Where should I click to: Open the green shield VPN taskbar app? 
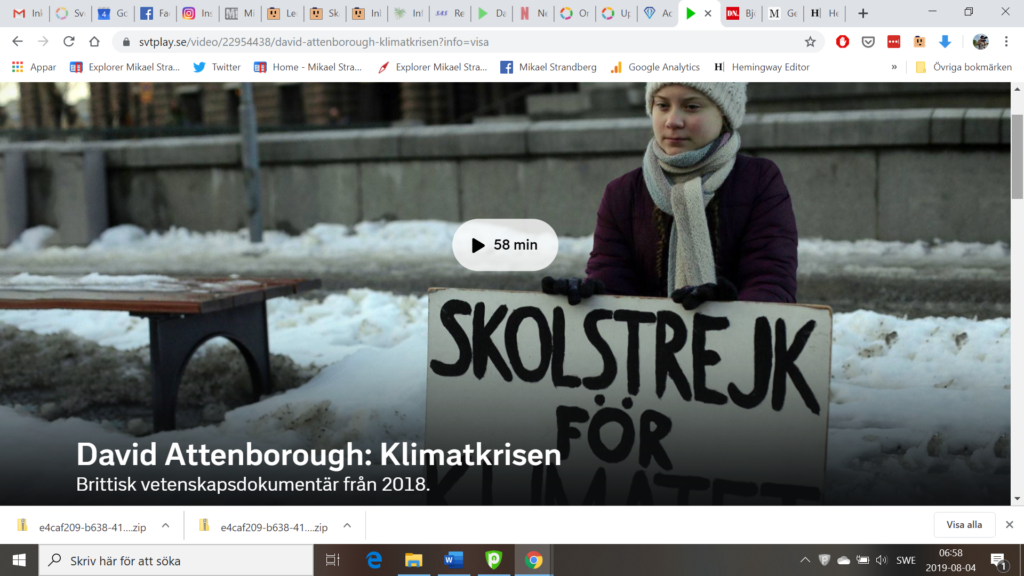pyautogui.click(x=494, y=560)
